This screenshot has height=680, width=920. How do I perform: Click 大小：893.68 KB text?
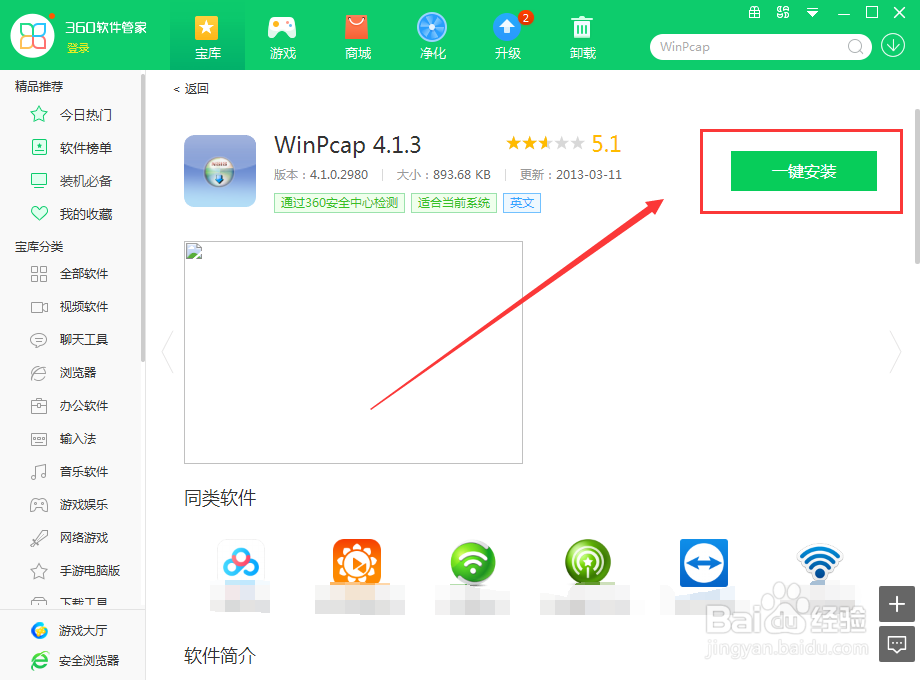(444, 174)
